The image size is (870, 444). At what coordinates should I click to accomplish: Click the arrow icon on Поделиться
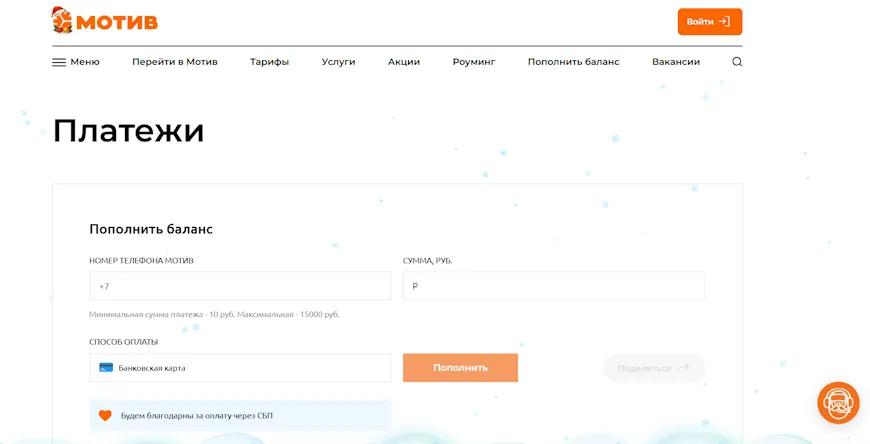pyautogui.click(x=683, y=368)
